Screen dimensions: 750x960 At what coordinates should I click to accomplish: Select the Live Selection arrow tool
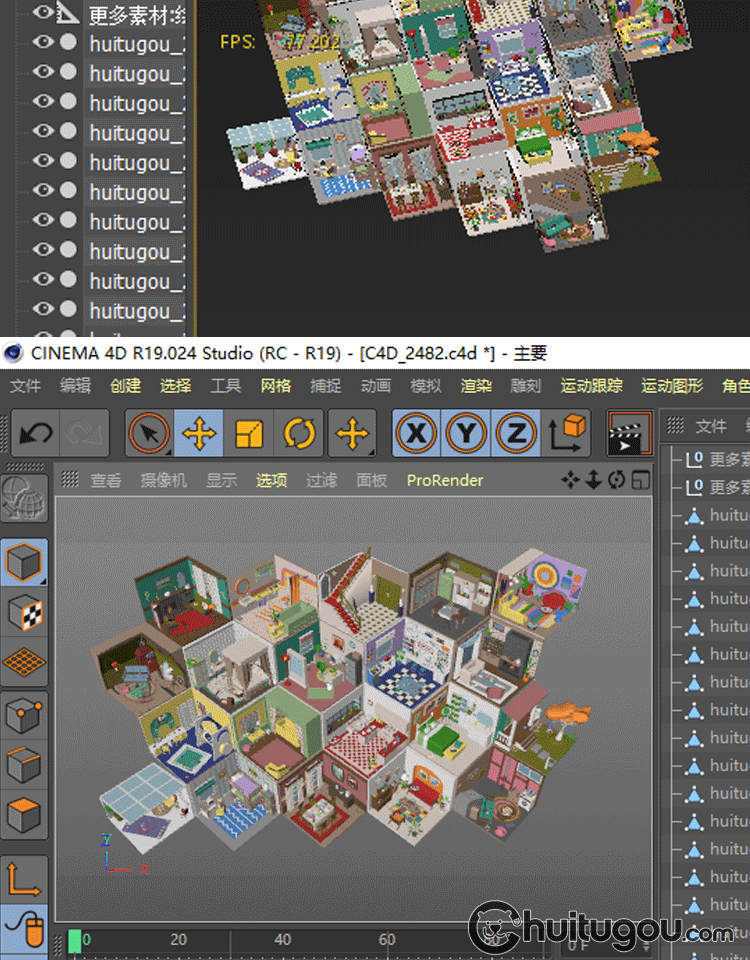click(149, 433)
